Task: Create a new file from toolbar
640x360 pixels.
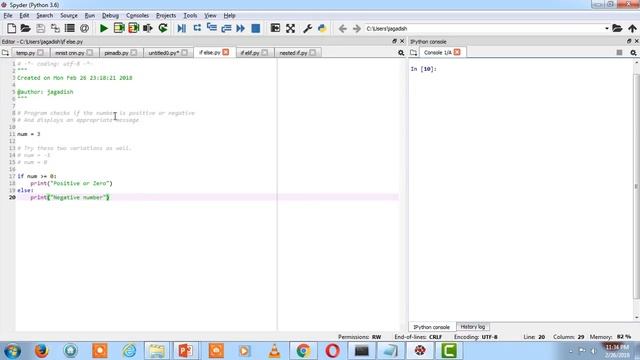Action: tap(11, 28)
